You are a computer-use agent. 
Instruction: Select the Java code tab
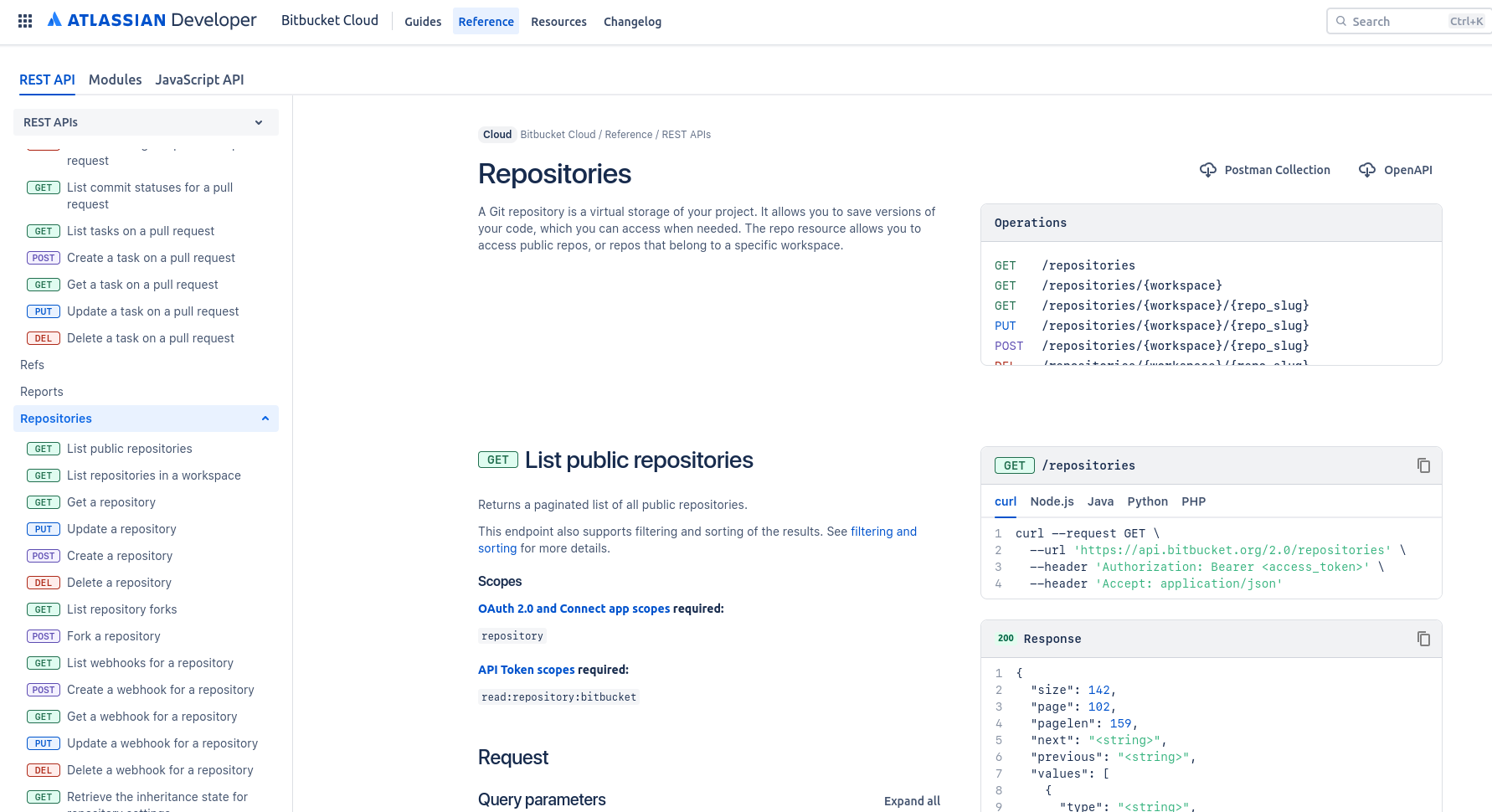[x=1100, y=501]
